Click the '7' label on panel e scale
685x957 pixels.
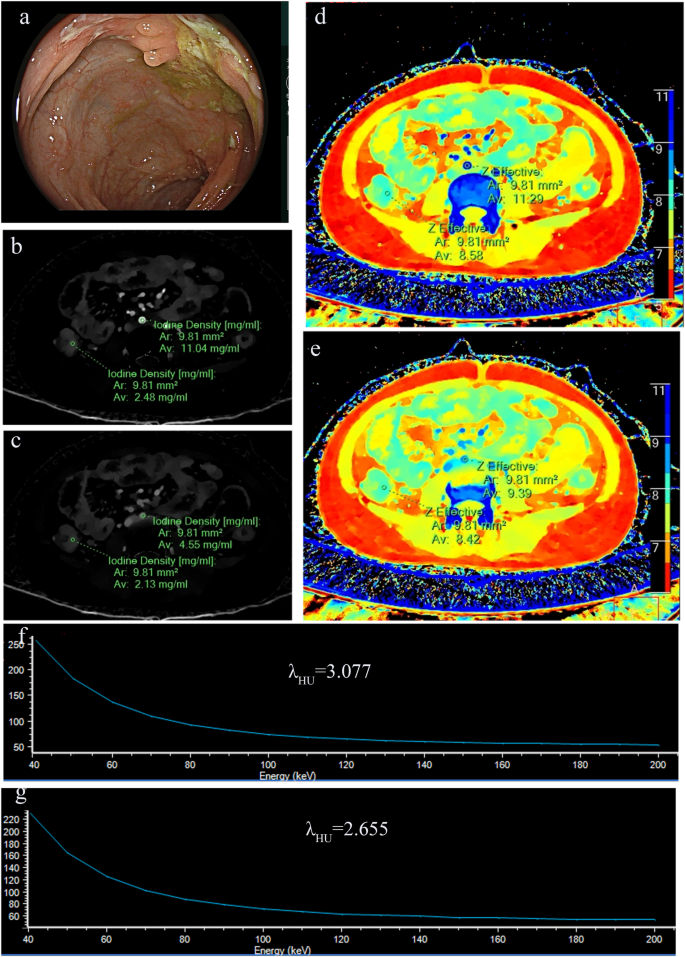tap(655, 547)
